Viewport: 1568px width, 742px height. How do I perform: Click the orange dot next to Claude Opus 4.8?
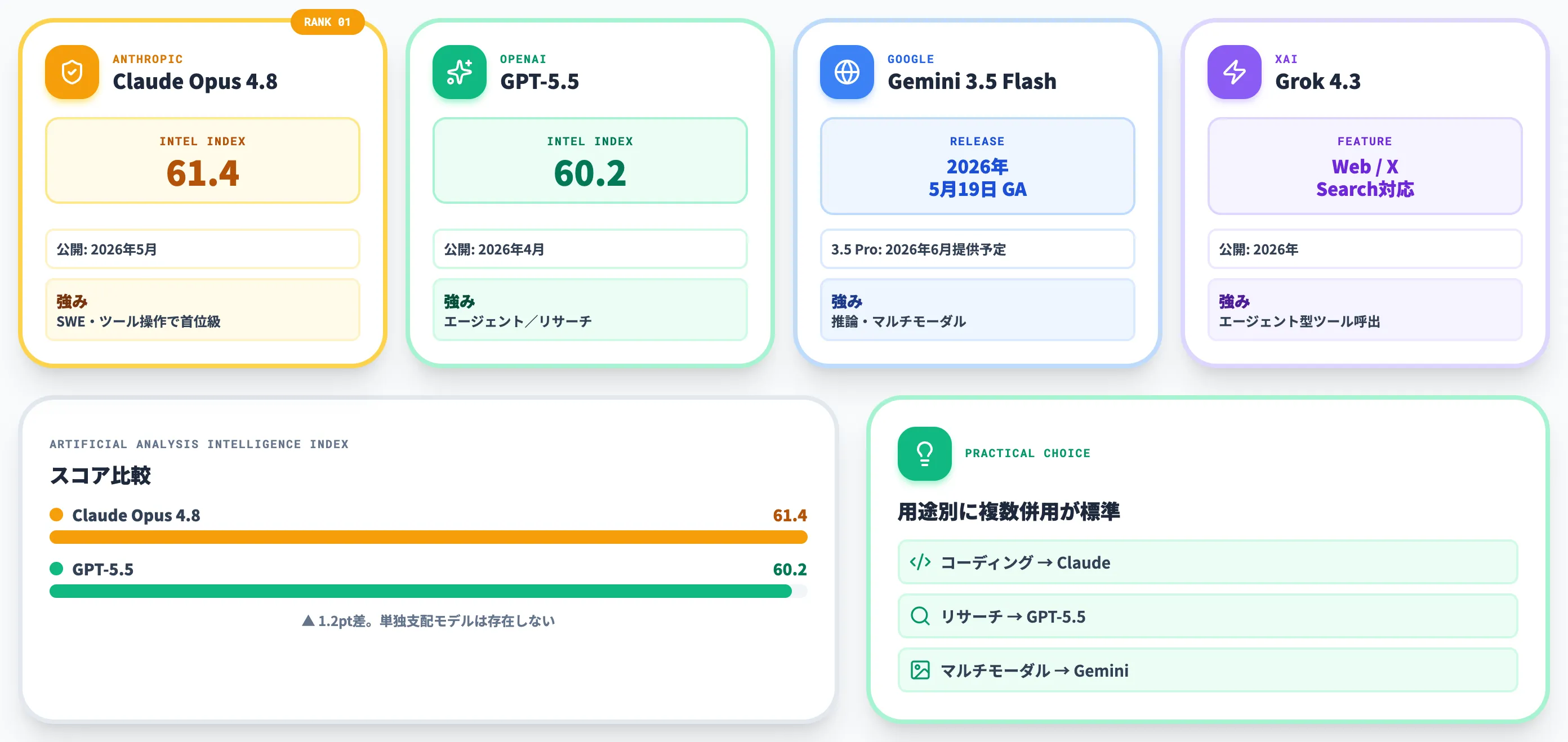click(x=56, y=515)
